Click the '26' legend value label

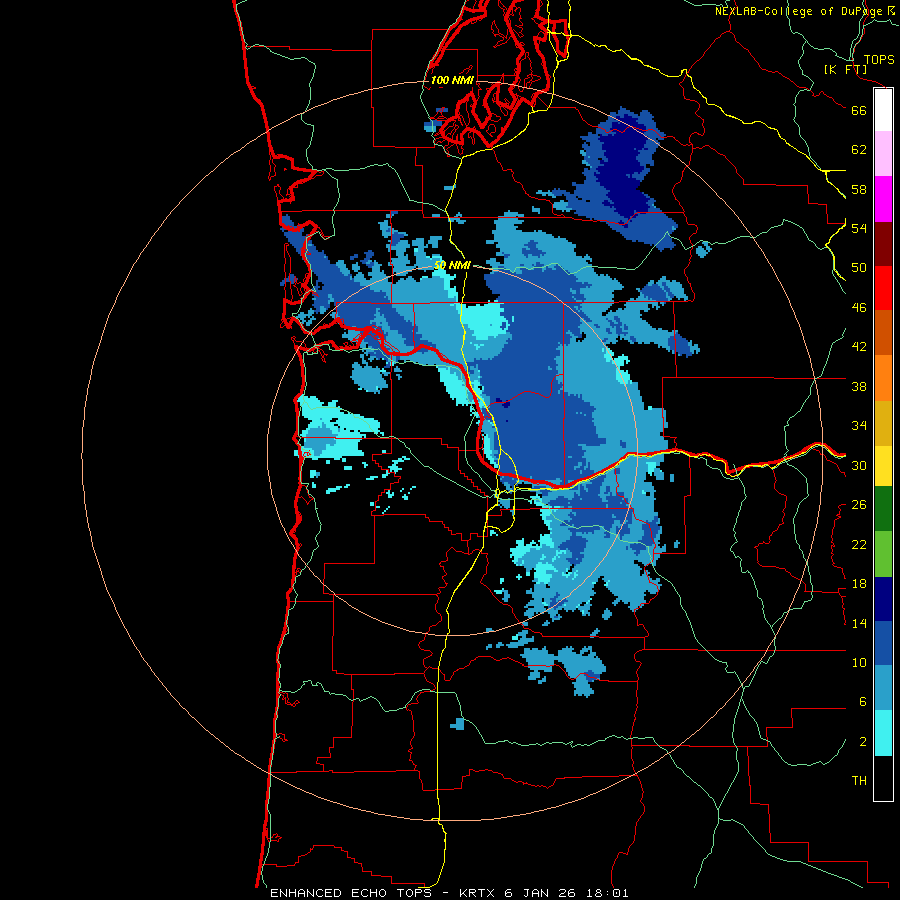(859, 505)
